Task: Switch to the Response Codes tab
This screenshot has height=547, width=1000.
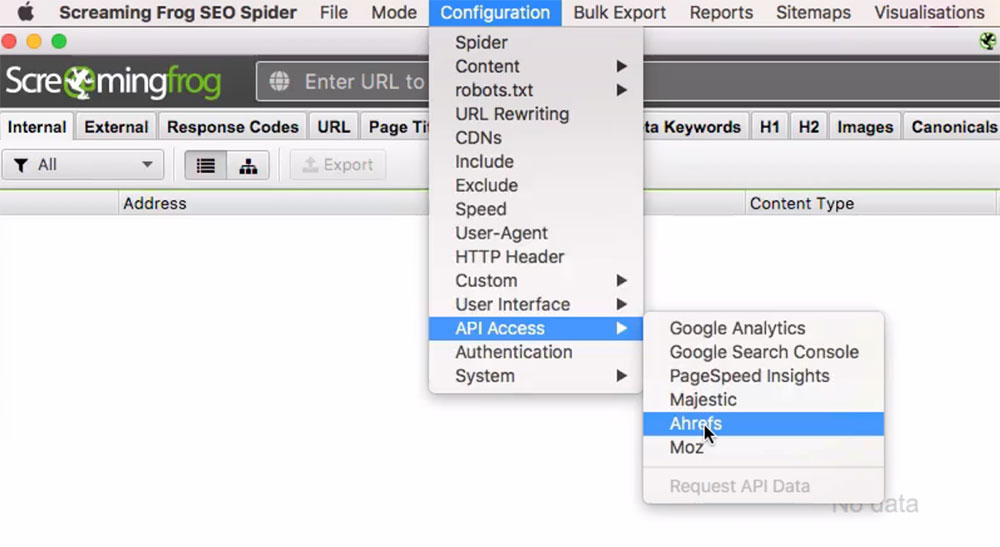Action: click(x=233, y=127)
